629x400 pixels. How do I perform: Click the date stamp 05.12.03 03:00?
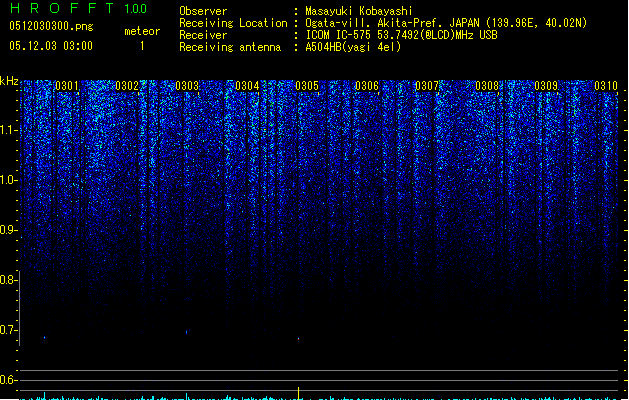pos(51,46)
